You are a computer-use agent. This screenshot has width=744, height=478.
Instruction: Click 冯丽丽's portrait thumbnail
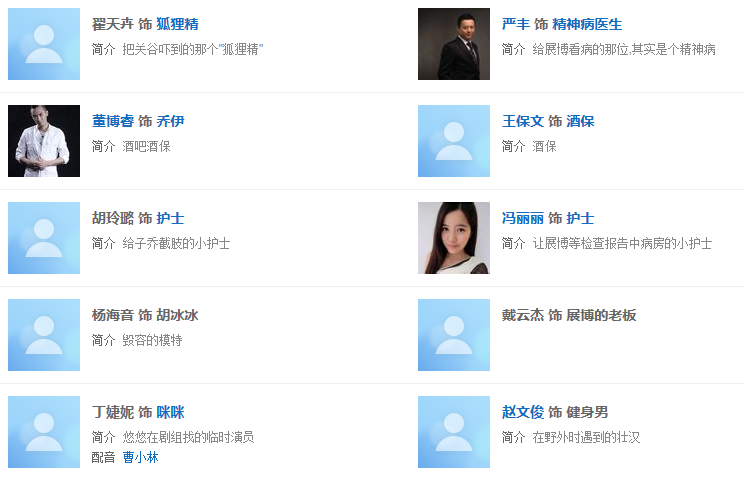[x=454, y=238]
